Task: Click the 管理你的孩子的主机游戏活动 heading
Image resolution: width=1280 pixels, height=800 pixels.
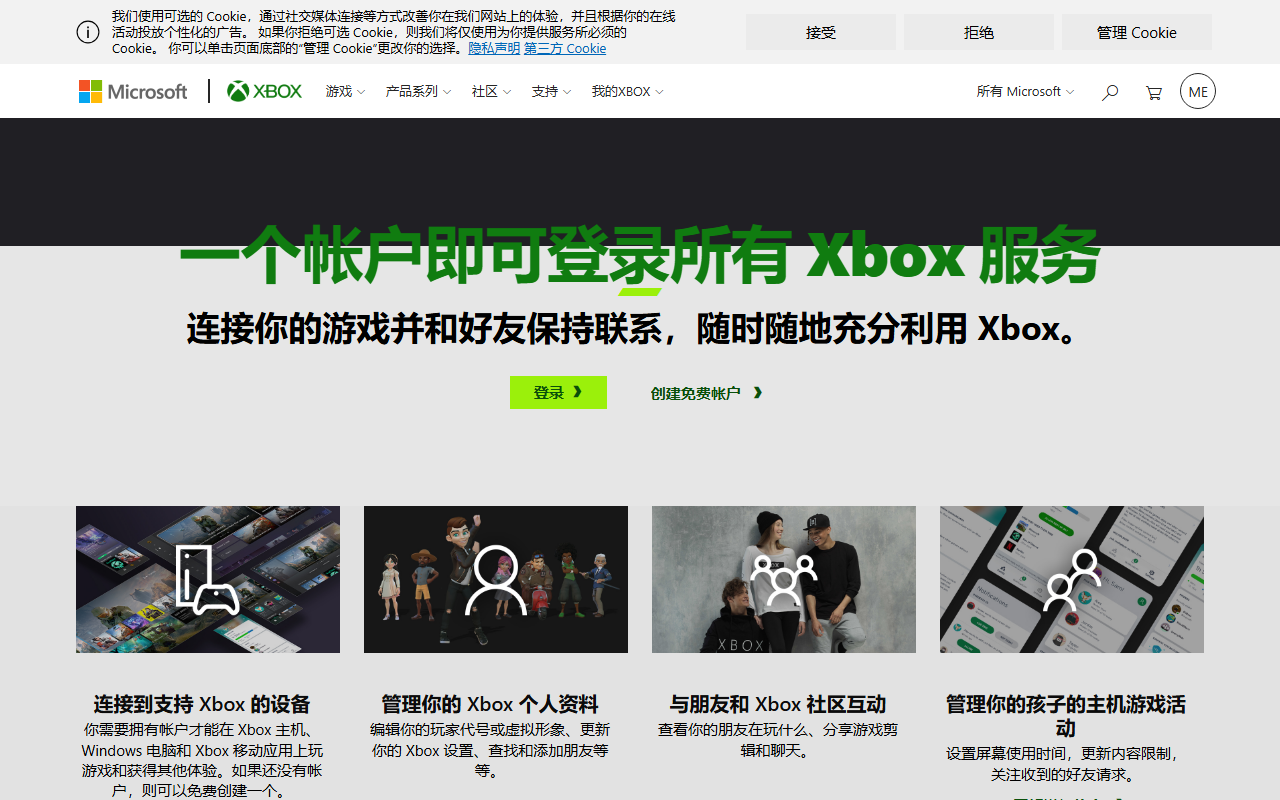Action: click(1066, 716)
